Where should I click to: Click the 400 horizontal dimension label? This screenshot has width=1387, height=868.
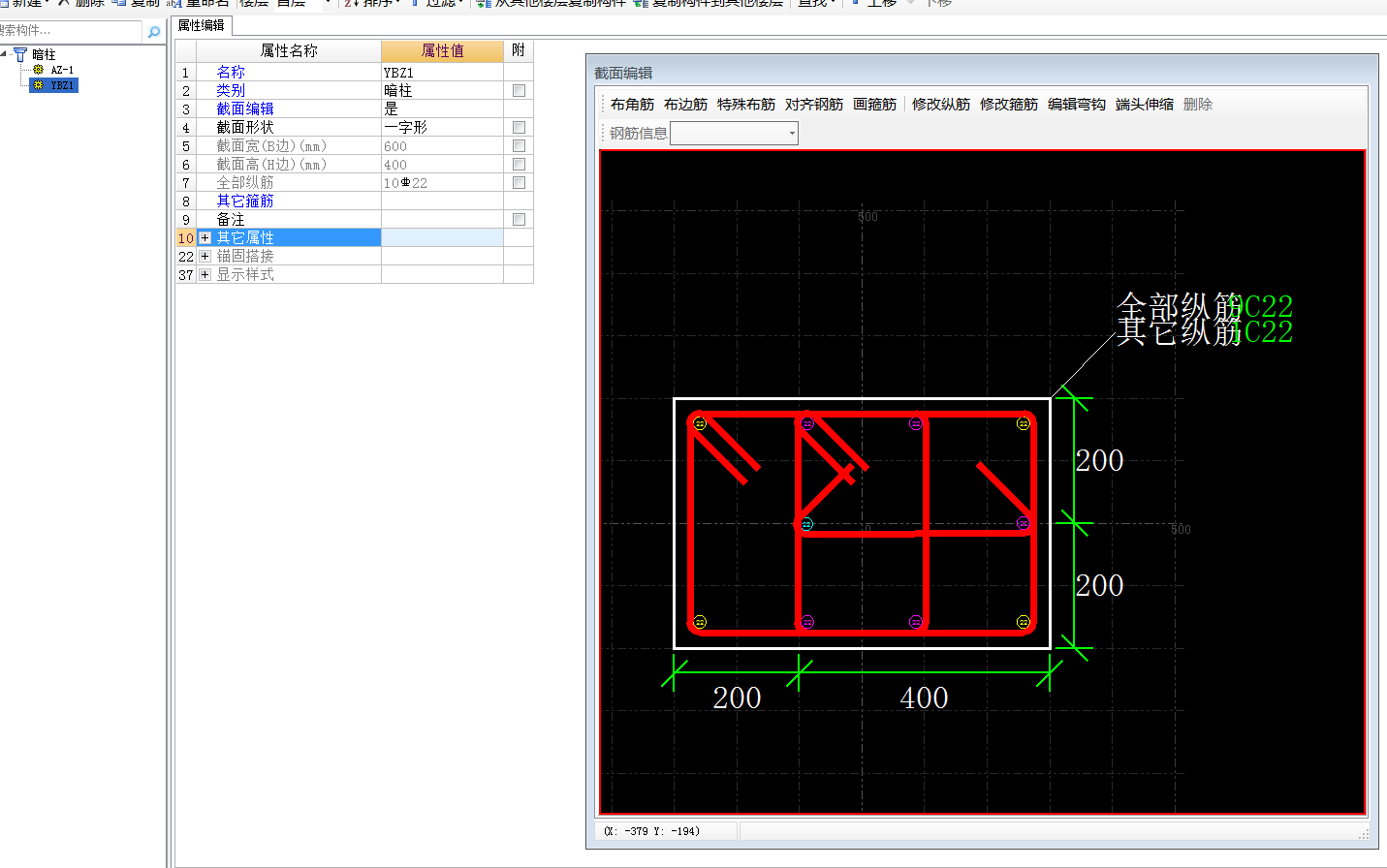coord(924,697)
